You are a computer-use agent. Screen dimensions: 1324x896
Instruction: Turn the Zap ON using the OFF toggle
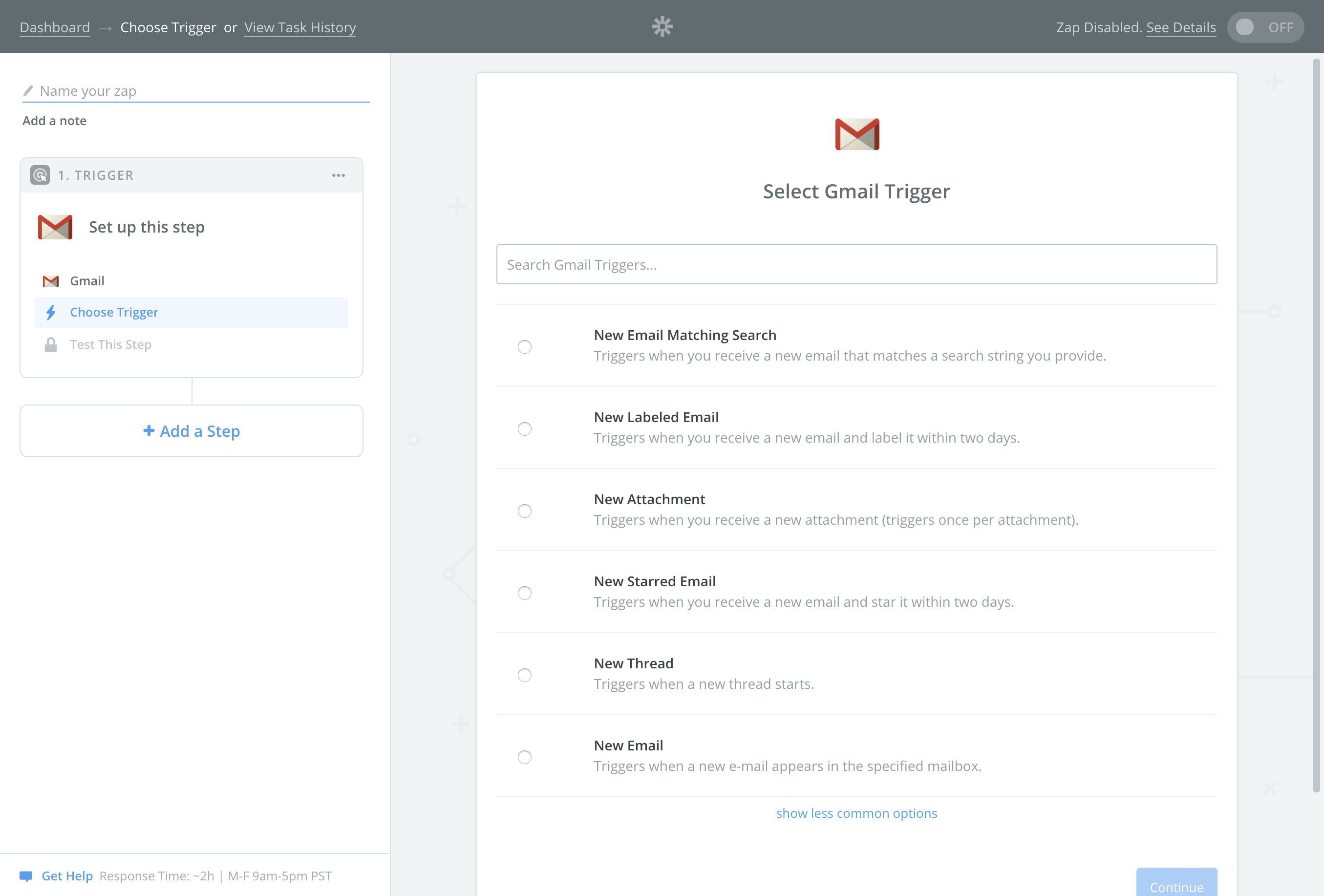[x=1265, y=26]
